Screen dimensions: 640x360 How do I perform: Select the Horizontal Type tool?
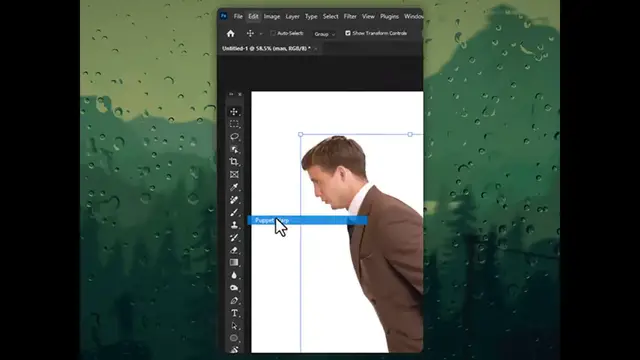pos(234,313)
